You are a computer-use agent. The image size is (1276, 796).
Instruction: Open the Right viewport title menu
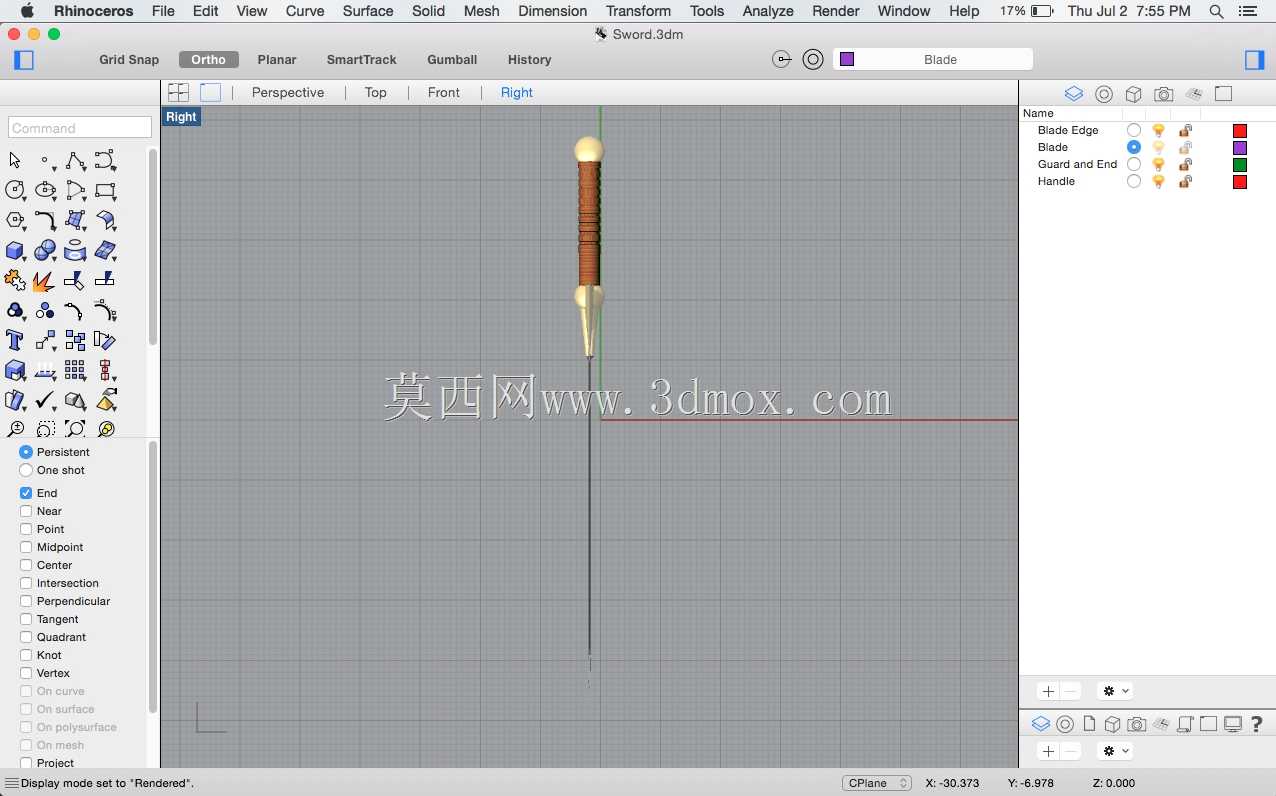point(181,117)
